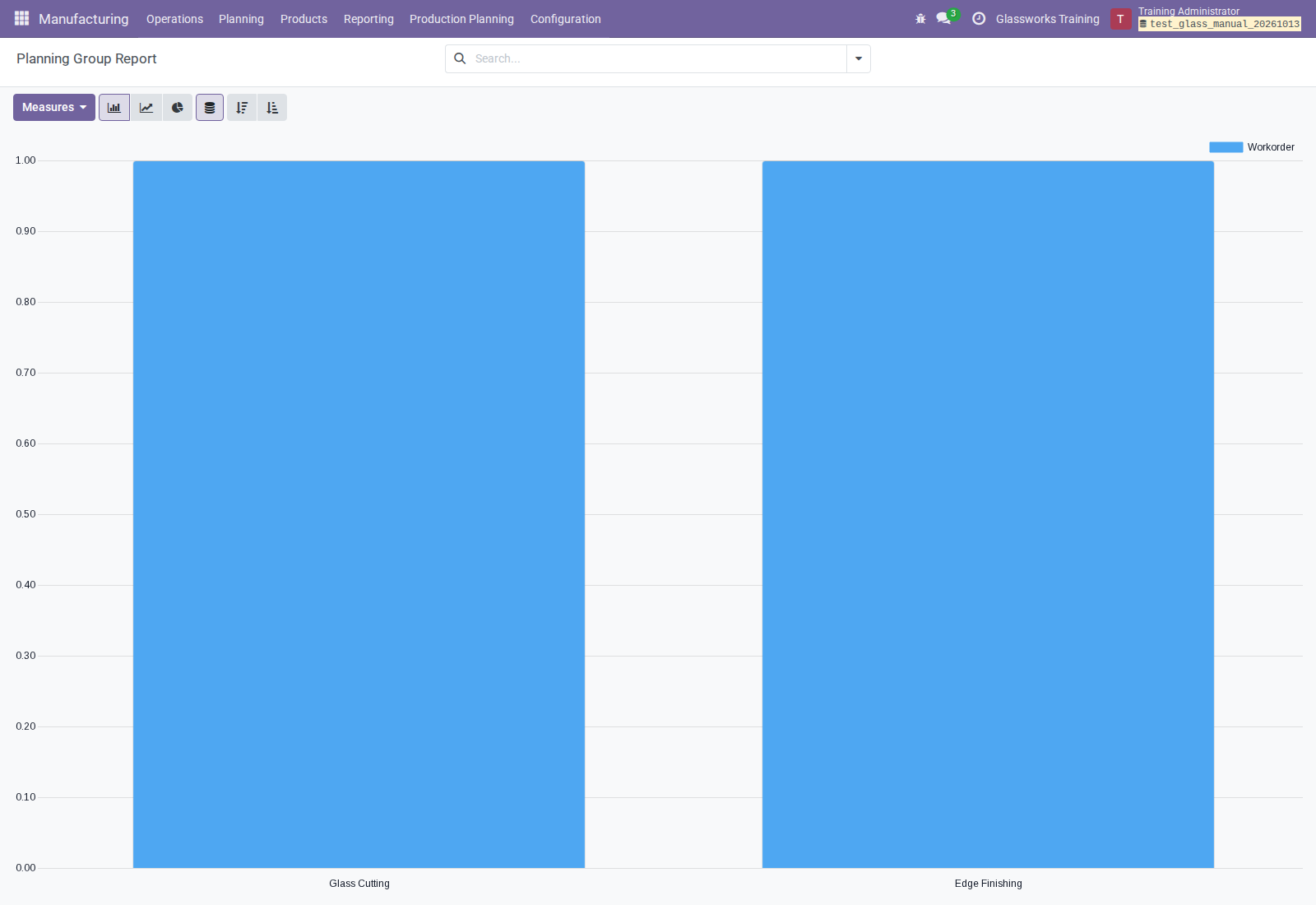Click the Glass Cutting axis label
1316x905 pixels.
[359, 884]
